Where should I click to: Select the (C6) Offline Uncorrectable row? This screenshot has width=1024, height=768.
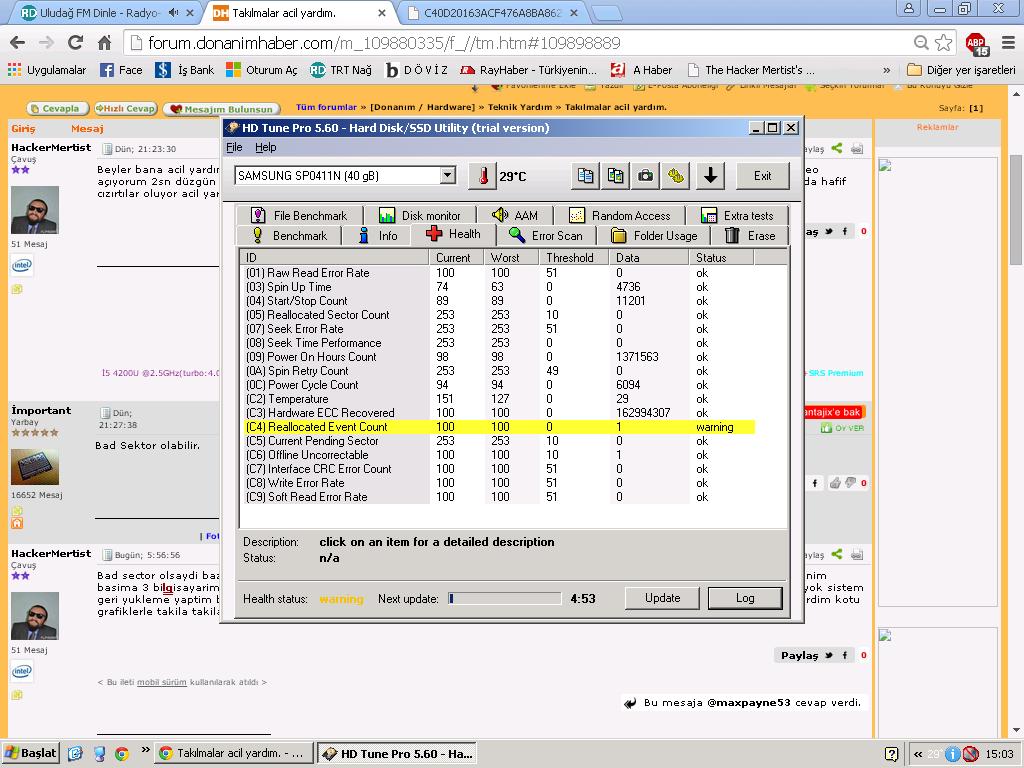coord(500,455)
